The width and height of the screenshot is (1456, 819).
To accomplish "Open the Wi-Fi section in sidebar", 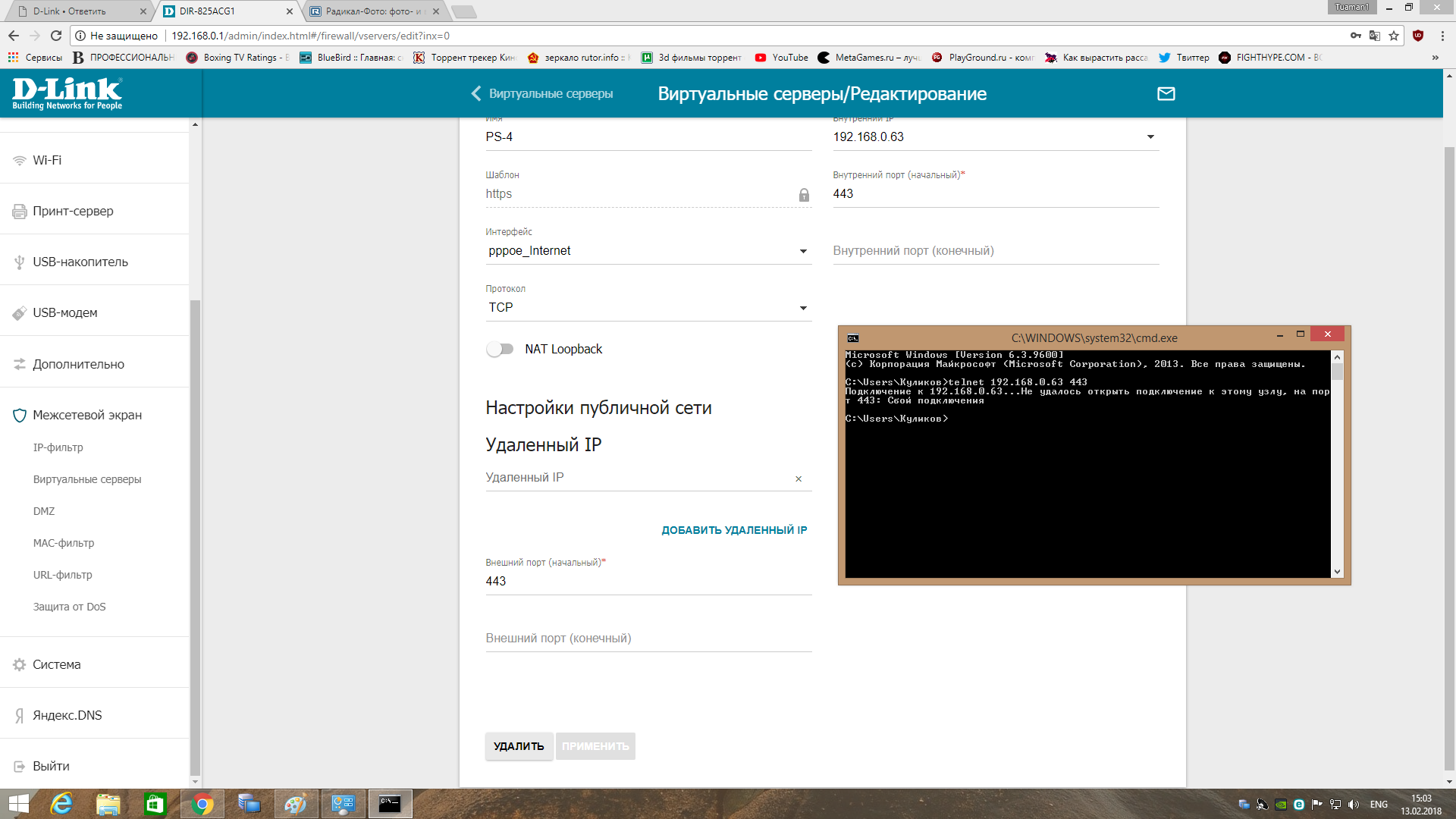I will click(x=47, y=160).
